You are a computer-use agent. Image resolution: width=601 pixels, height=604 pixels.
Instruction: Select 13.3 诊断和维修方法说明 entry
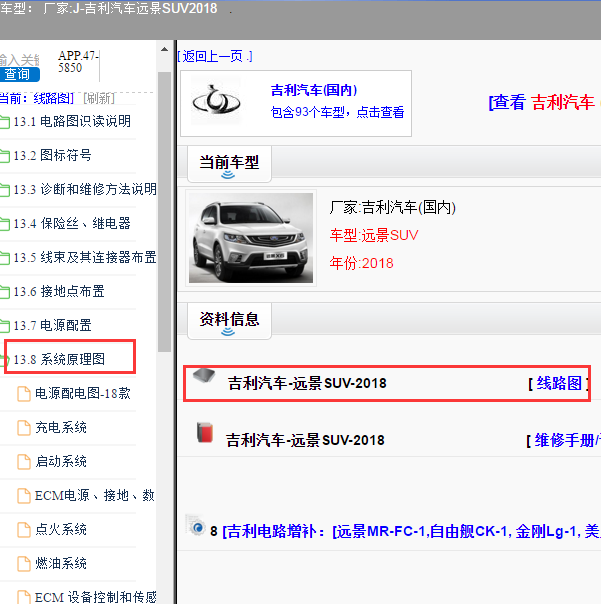pyautogui.click(x=85, y=190)
